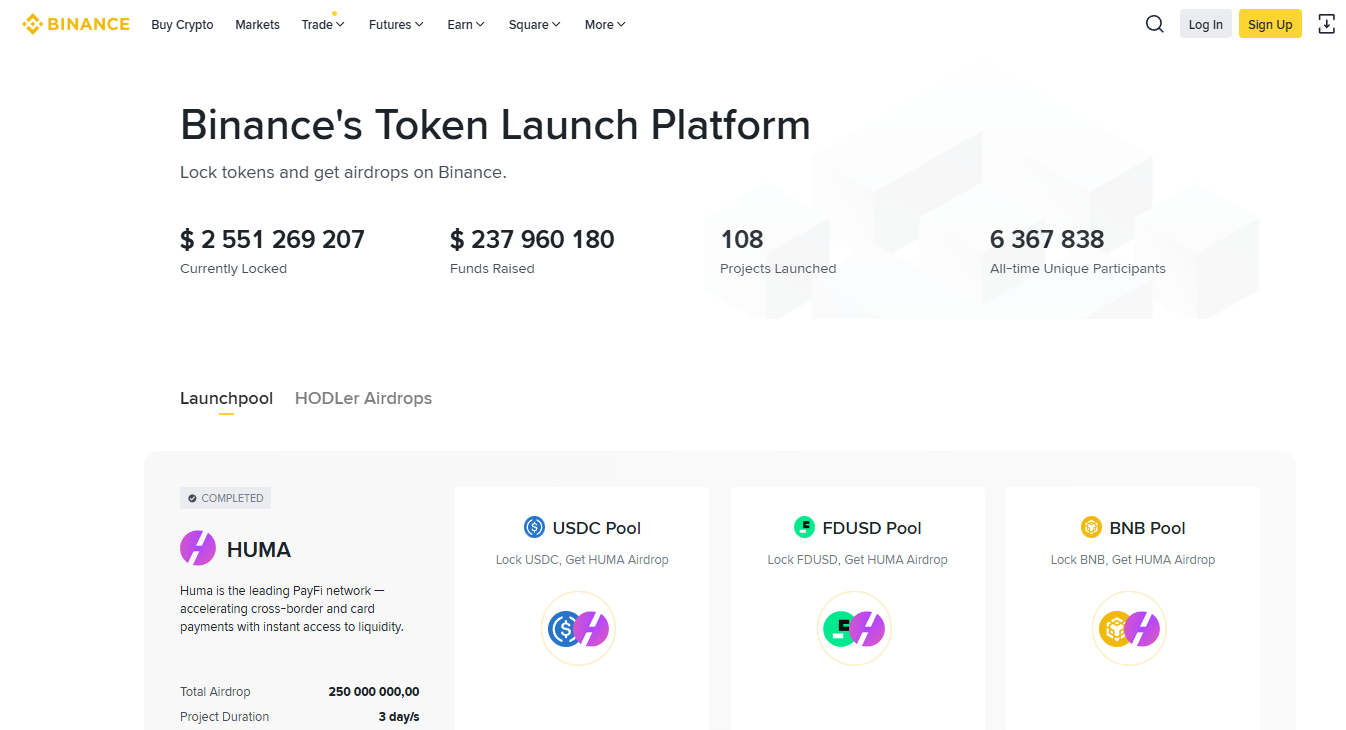
Task: Click the app download icon
Action: [1326, 24]
